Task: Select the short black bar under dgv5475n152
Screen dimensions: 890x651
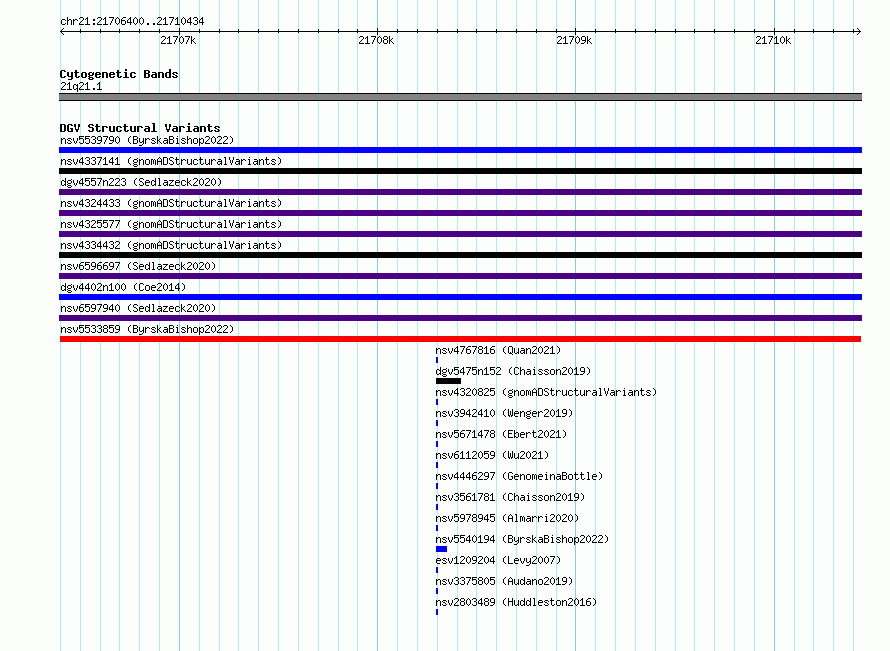Action: pos(448,381)
